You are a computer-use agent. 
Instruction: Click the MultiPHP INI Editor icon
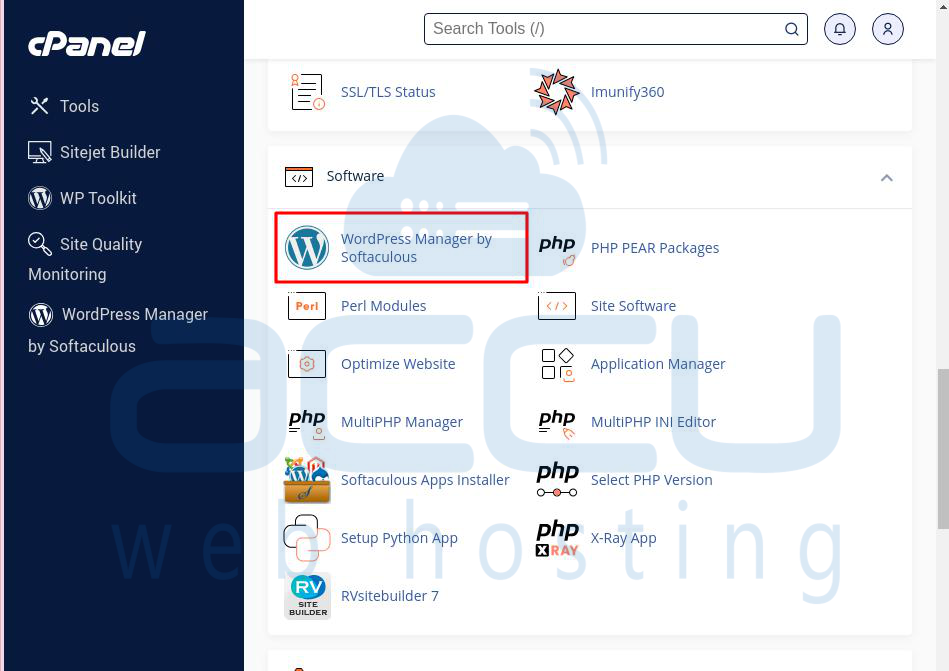557,424
